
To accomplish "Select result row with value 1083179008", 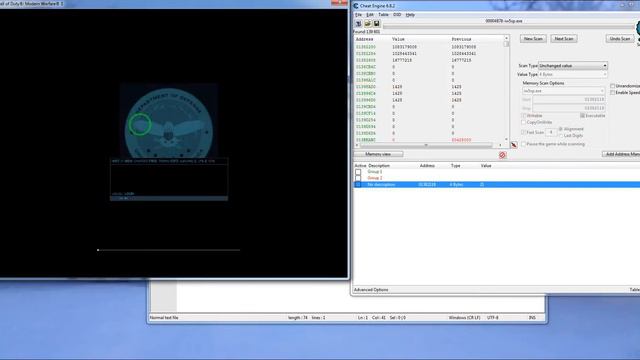I will 429,47.
